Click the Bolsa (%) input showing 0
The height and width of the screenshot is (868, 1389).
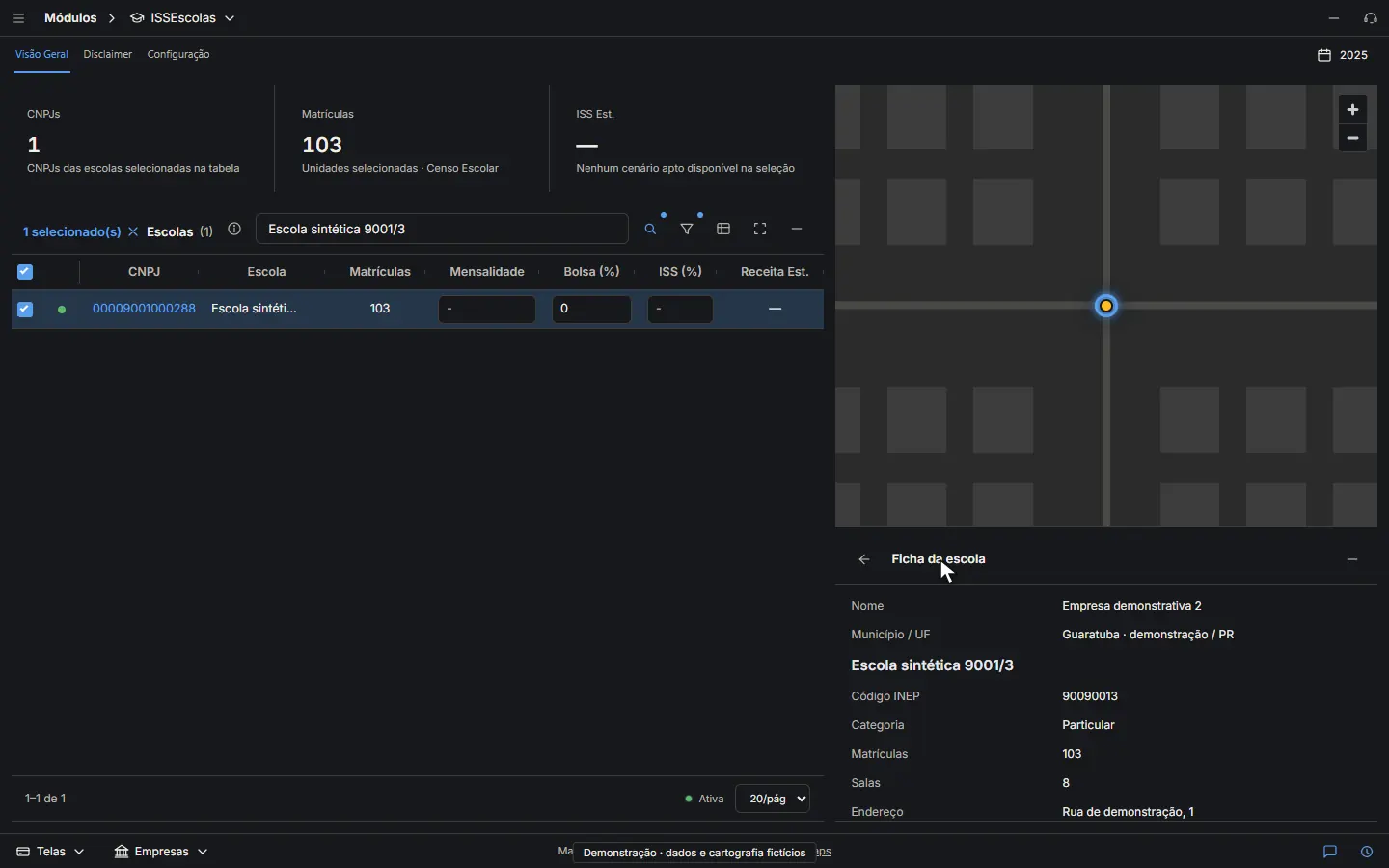pos(592,310)
